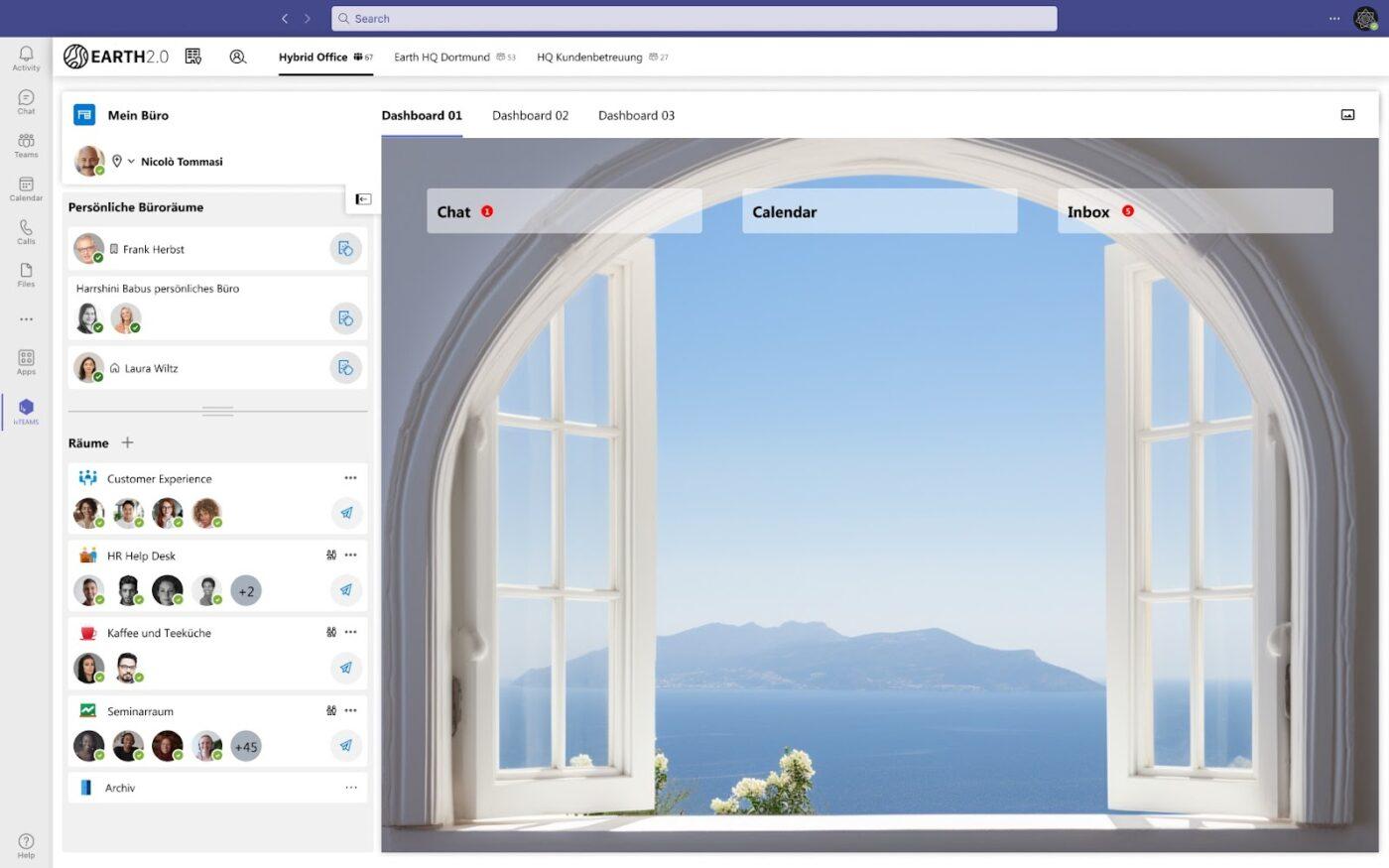Click the Earth 2.0 logo
Image resolution: width=1389 pixels, height=868 pixels.
(116, 57)
